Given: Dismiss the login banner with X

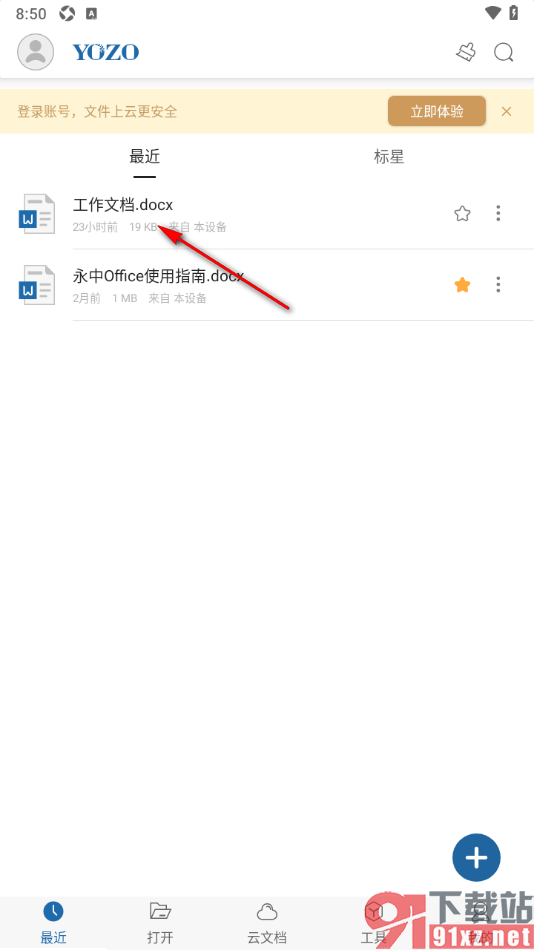Looking at the screenshot, I should (507, 111).
